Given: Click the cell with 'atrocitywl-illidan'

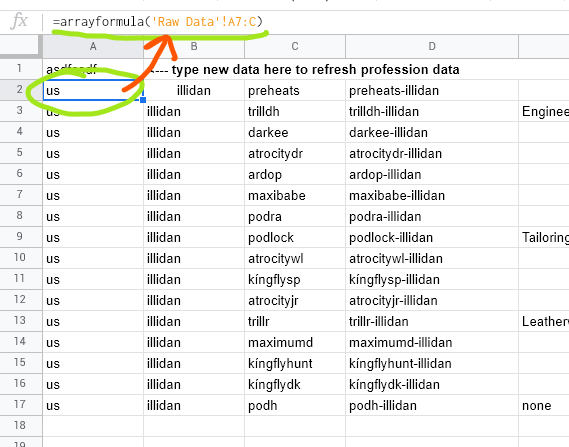Looking at the screenshot, I should click(432, 259).
